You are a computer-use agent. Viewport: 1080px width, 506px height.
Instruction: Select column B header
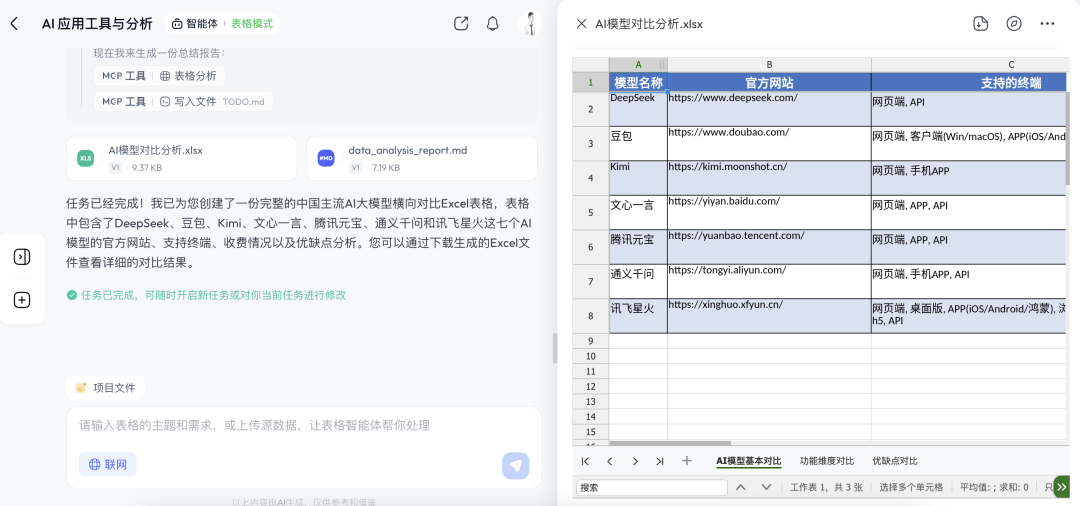click(x=769, y=65)
